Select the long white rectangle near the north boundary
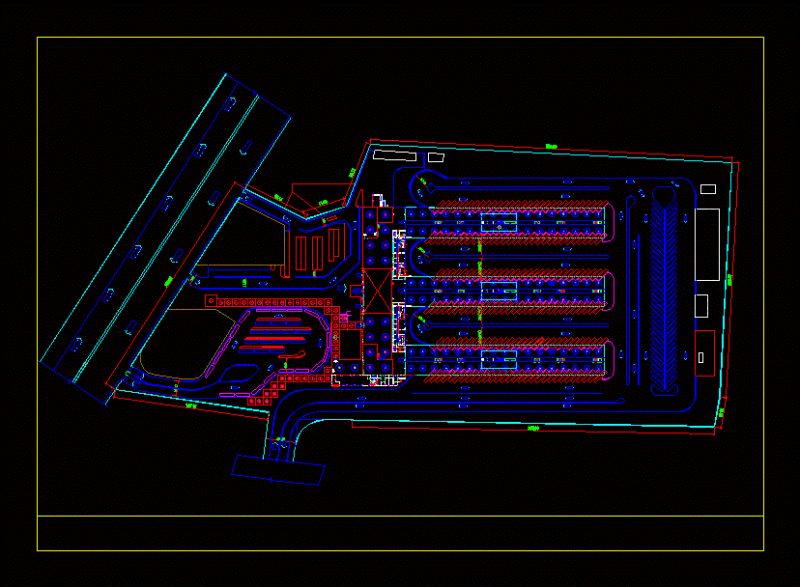This screenshot has width=800, height=587. (x=395, y=156)
